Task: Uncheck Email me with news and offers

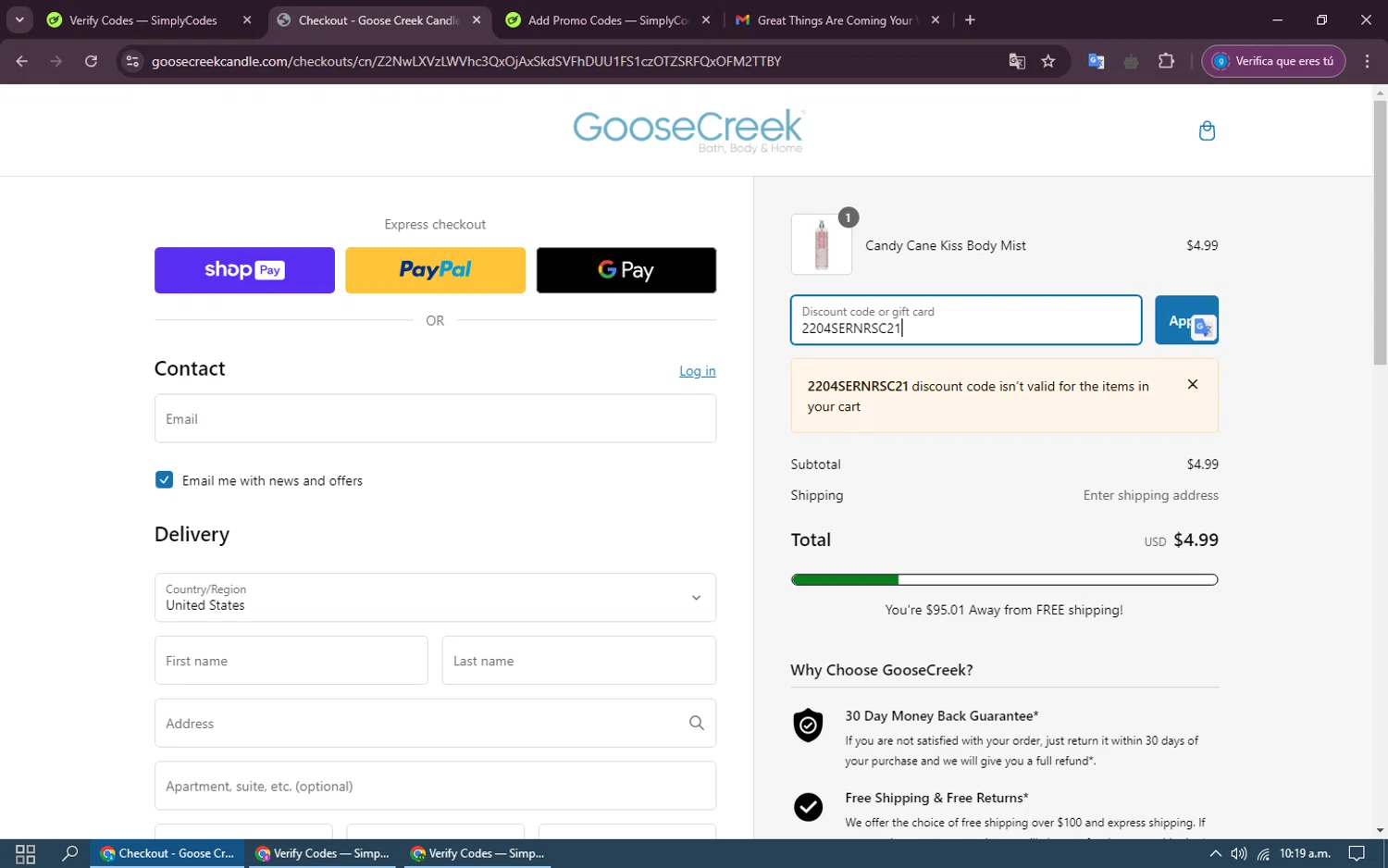Action: point(164,479)
